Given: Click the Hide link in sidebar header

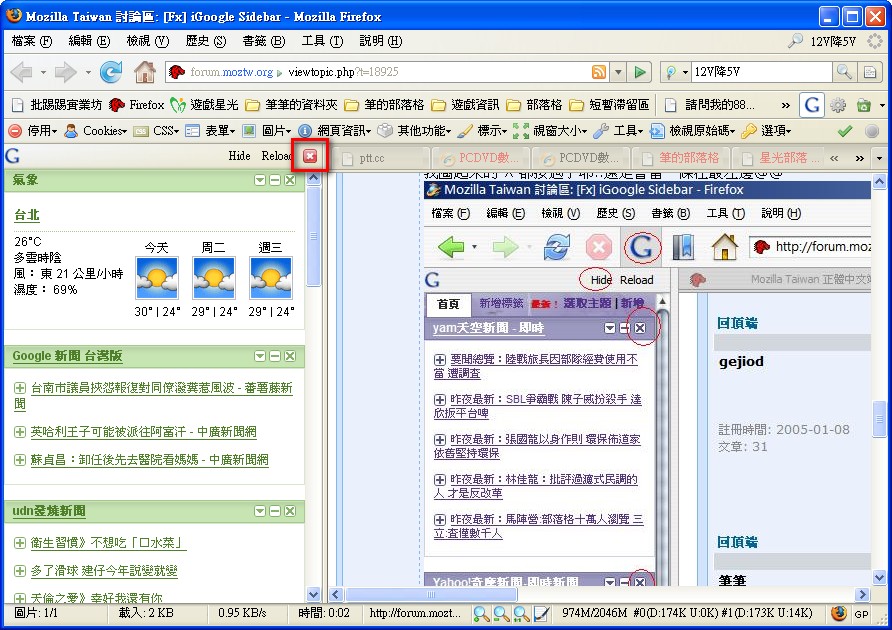Looking at the screenshot, I should (x=239, y=156).
